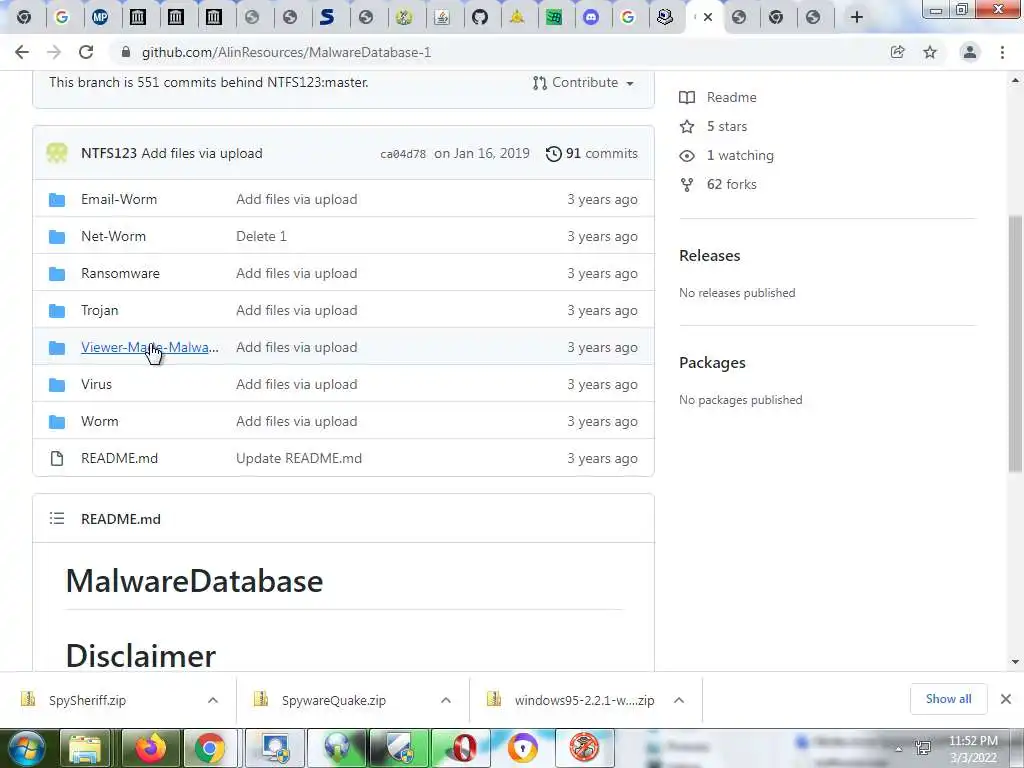Switch to the MP icon tab
This screenshot has width=1024, height=768.
point(100,17)
